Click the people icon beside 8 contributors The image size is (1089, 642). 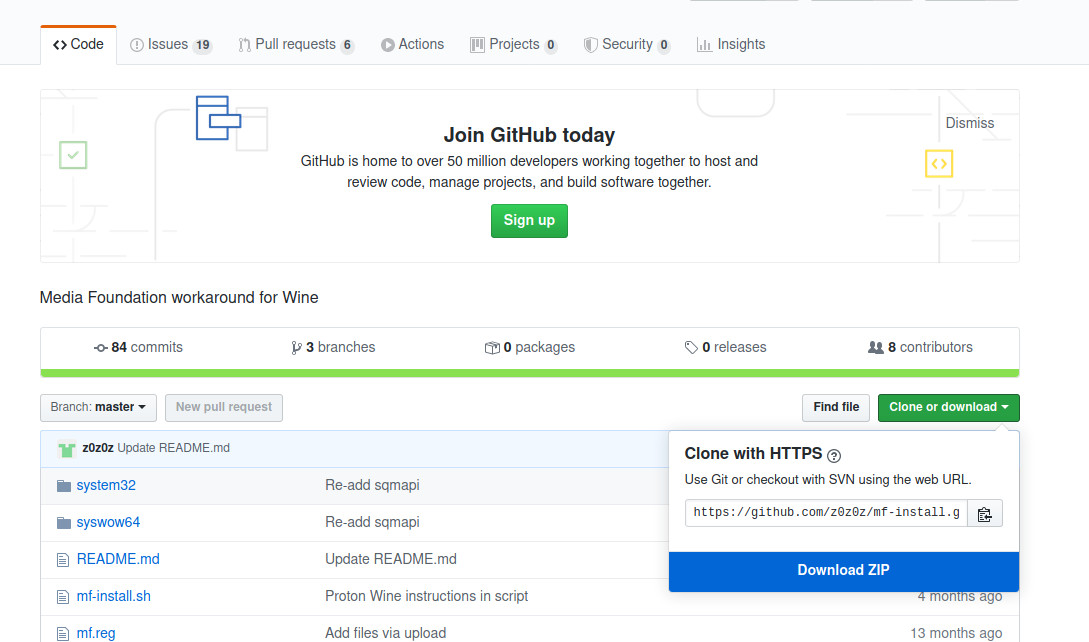click(876, 347)
